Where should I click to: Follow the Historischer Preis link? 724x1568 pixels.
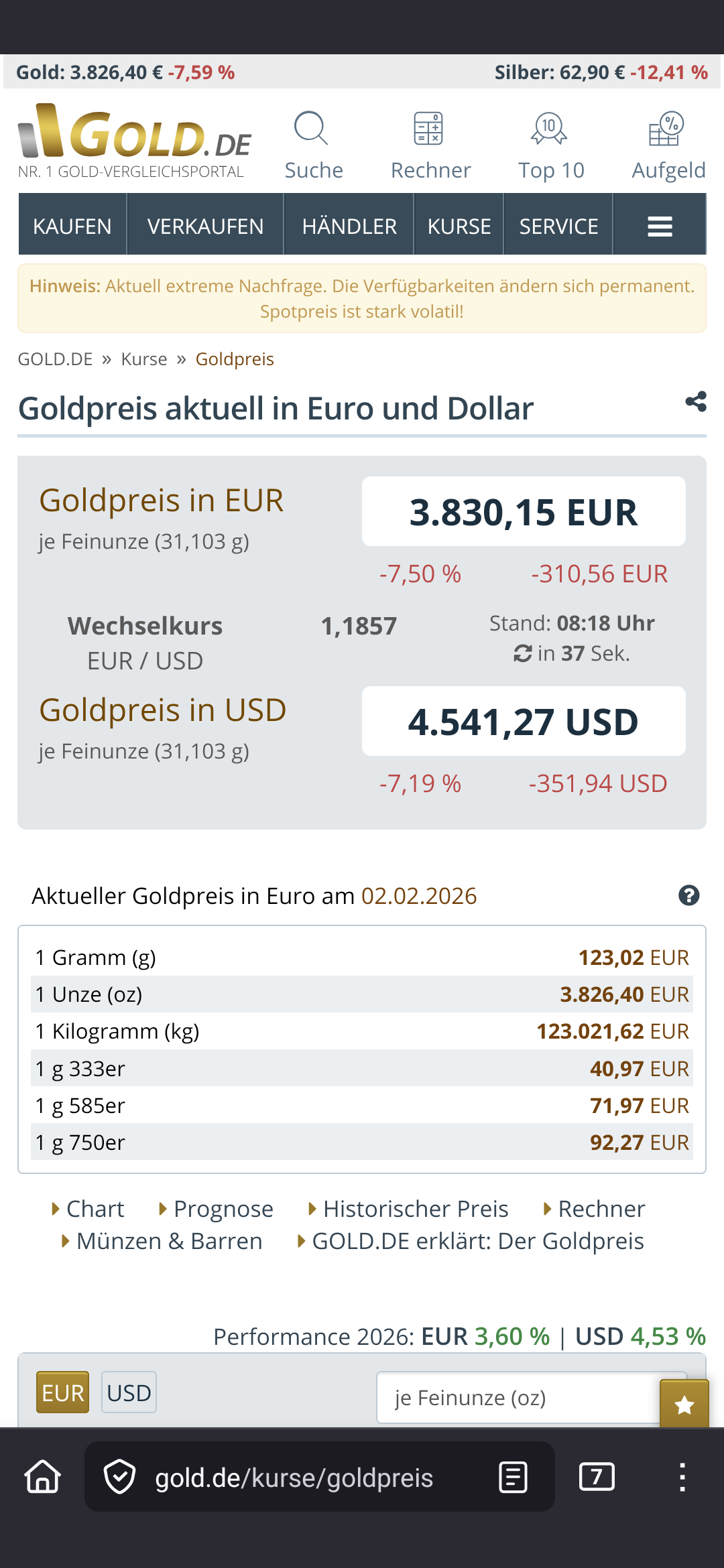coord(415,1209)
